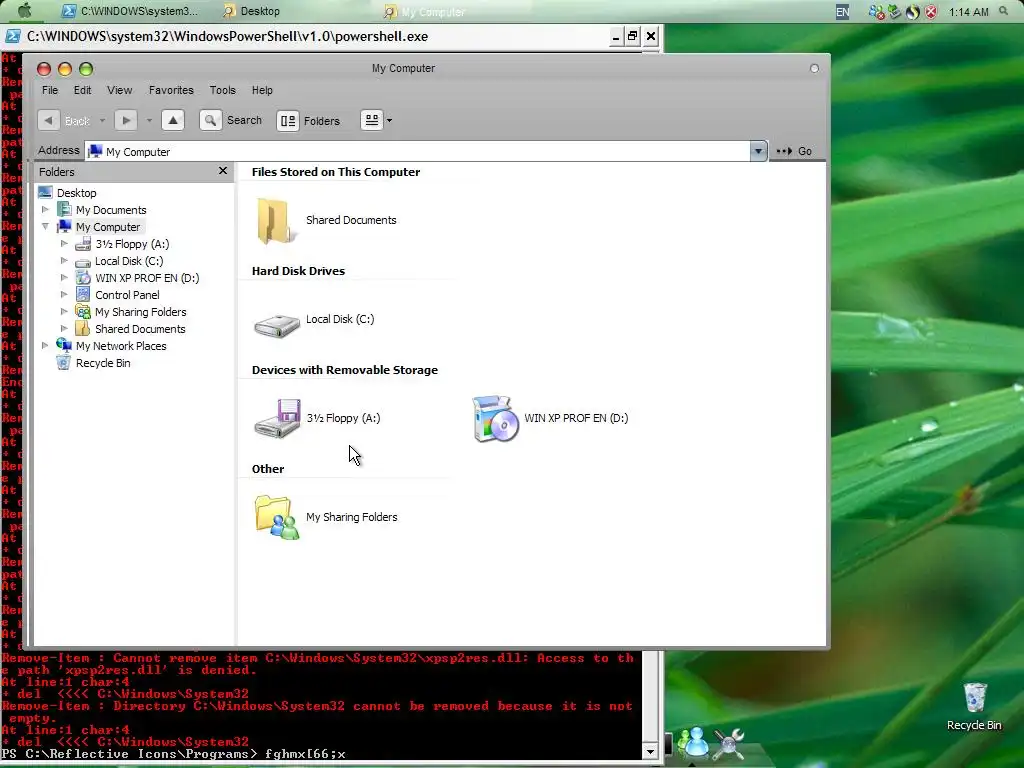1024x768 pixels.
Task: Select Shared Documents in the tree
Action: [x=140, y=328]
